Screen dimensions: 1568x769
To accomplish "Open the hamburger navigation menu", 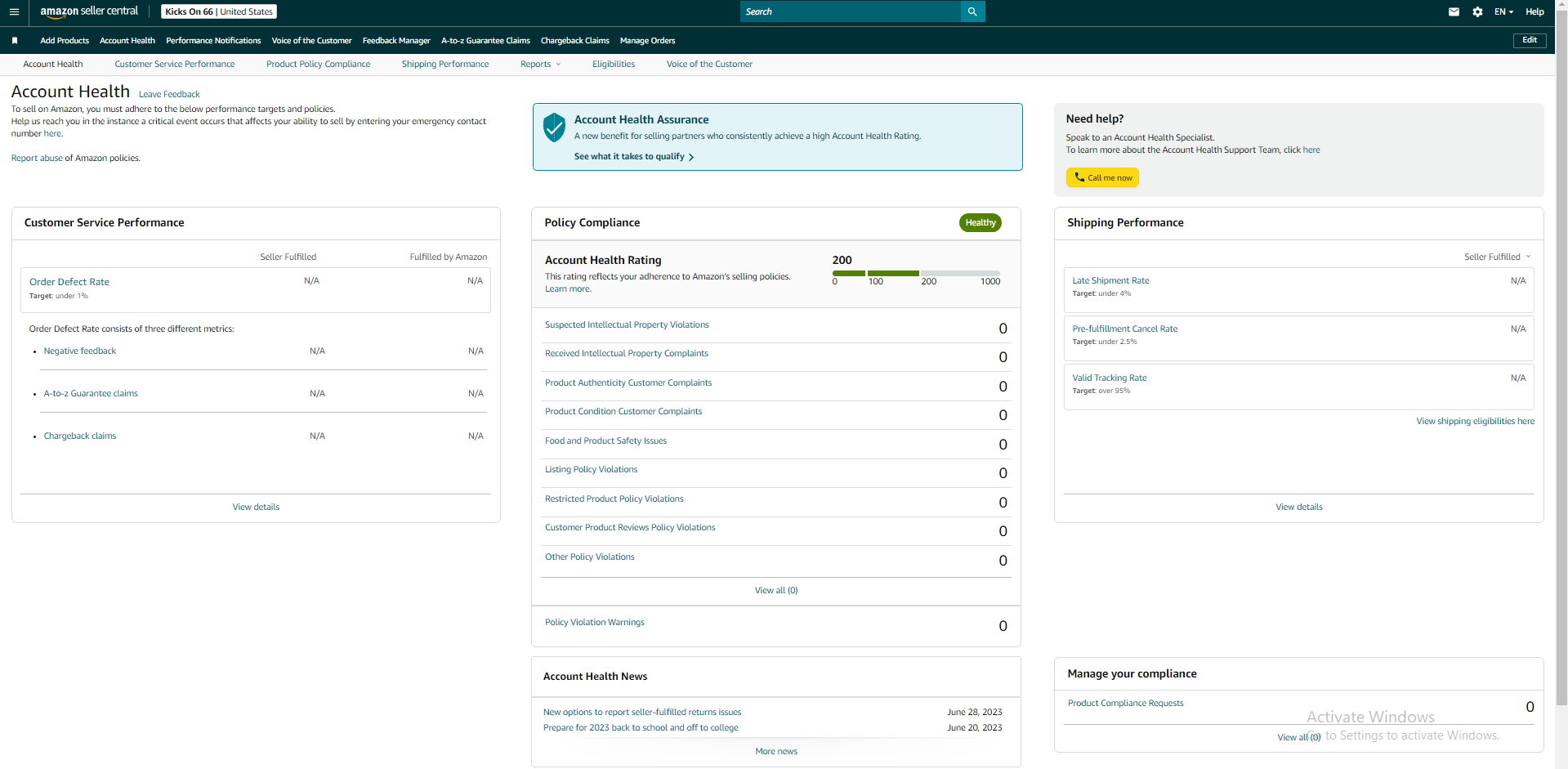I will (x=14, y=11).
